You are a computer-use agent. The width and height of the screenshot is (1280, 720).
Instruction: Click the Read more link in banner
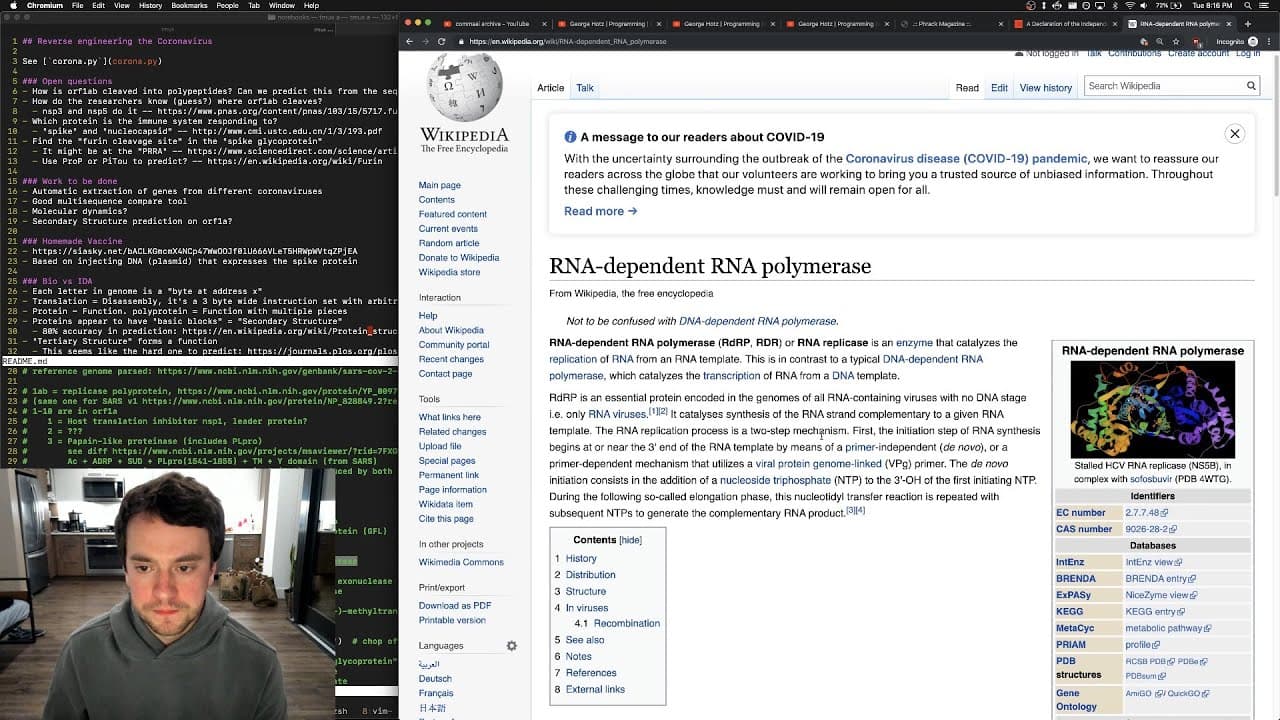coord(600,211)
